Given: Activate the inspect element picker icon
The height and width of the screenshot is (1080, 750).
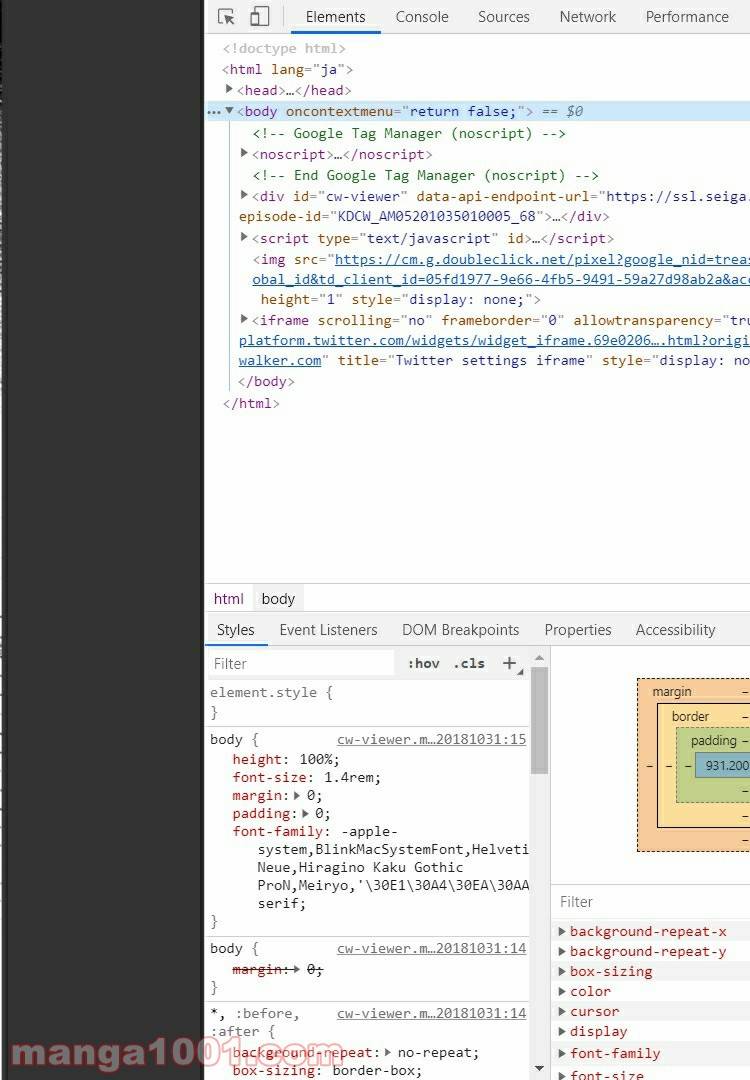Looking at the screenshot, I should 227,17.
